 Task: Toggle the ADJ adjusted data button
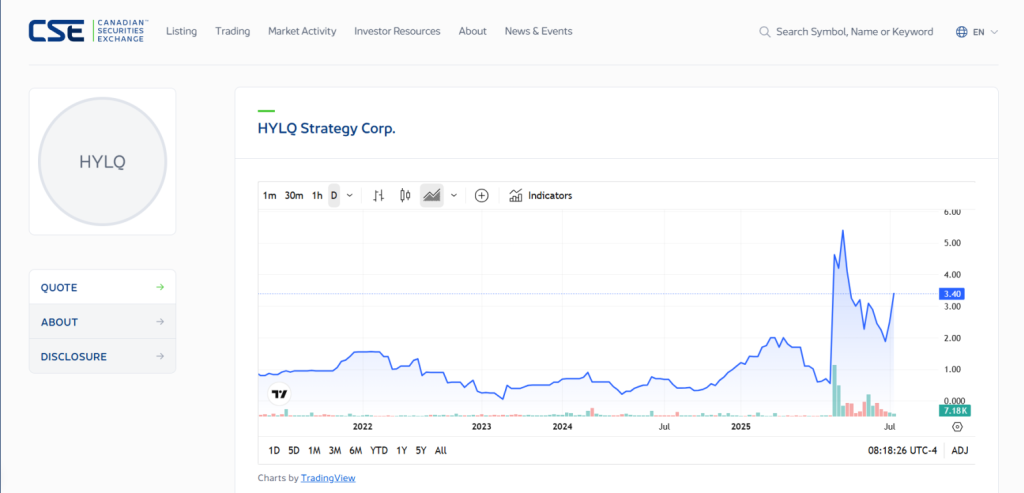[959, 450]
